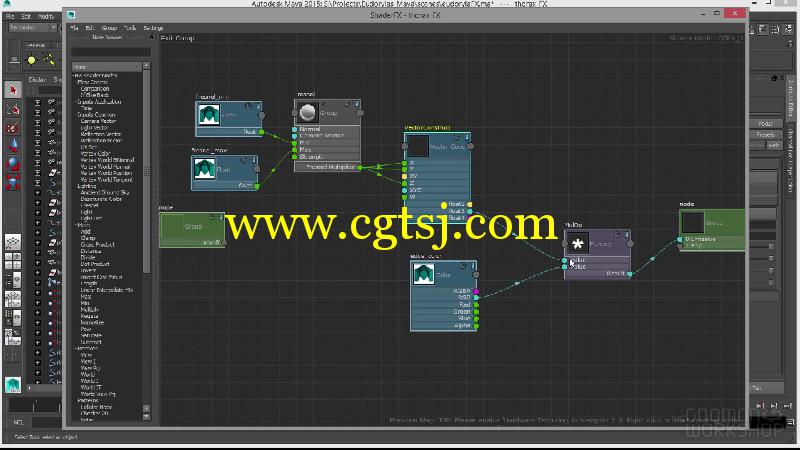Viewport: 800px width, 450px height.
Task: Select Cross Product entry
Action: (x=97, y=245)
